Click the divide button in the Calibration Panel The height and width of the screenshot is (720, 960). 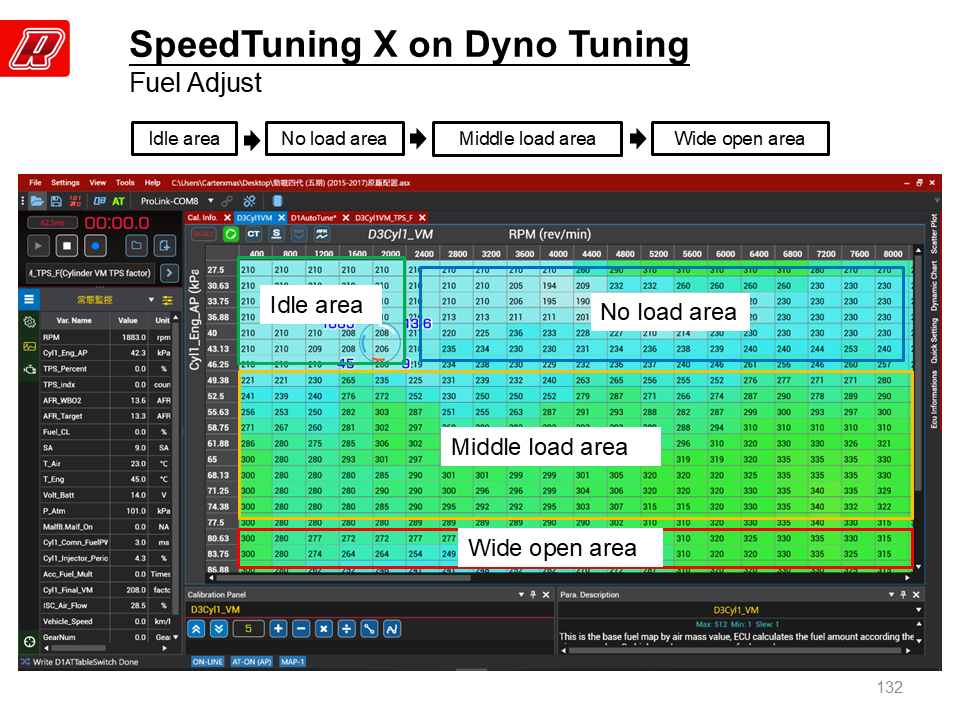click(x=347, y=629)
